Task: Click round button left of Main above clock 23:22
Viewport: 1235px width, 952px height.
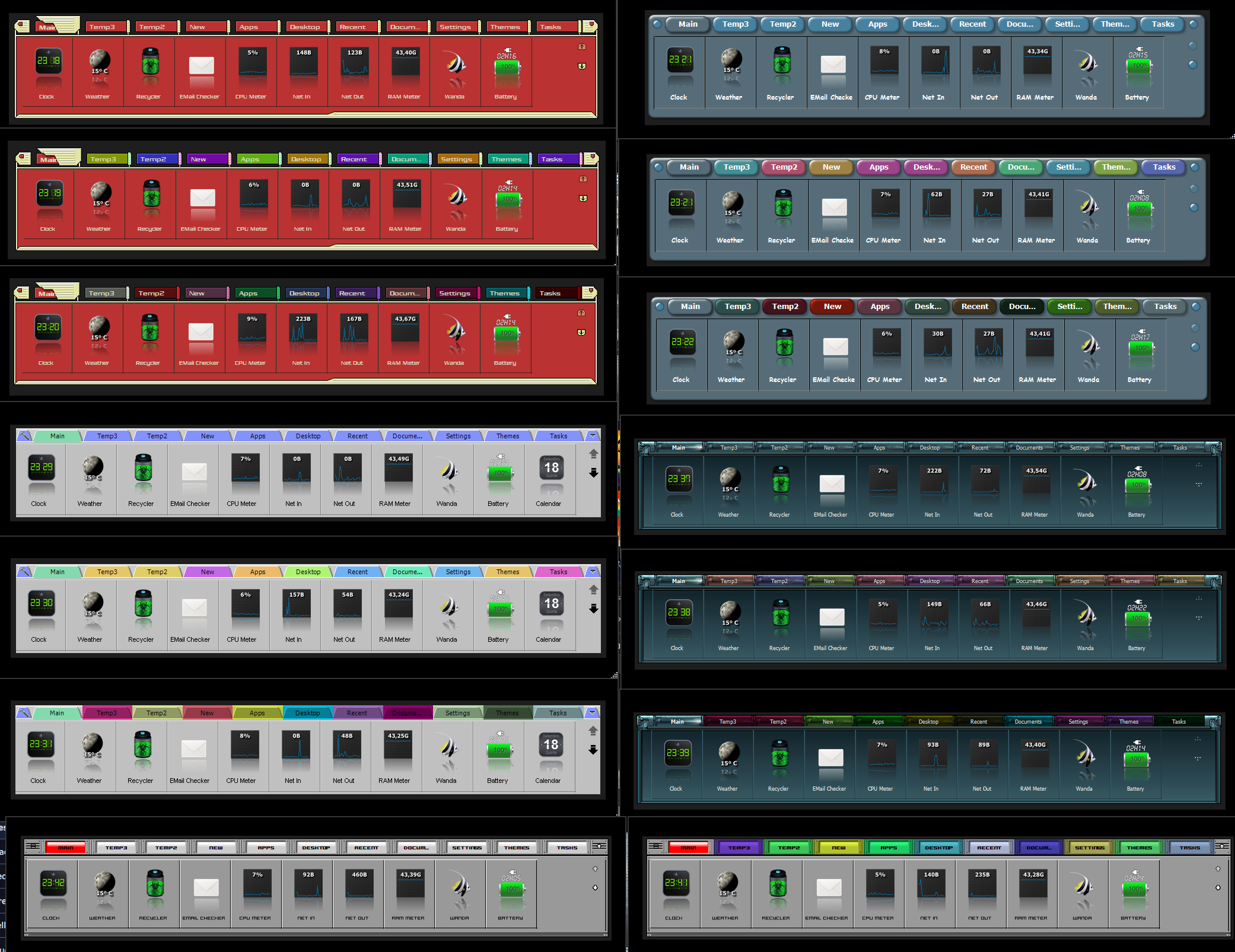Action: 660,307
